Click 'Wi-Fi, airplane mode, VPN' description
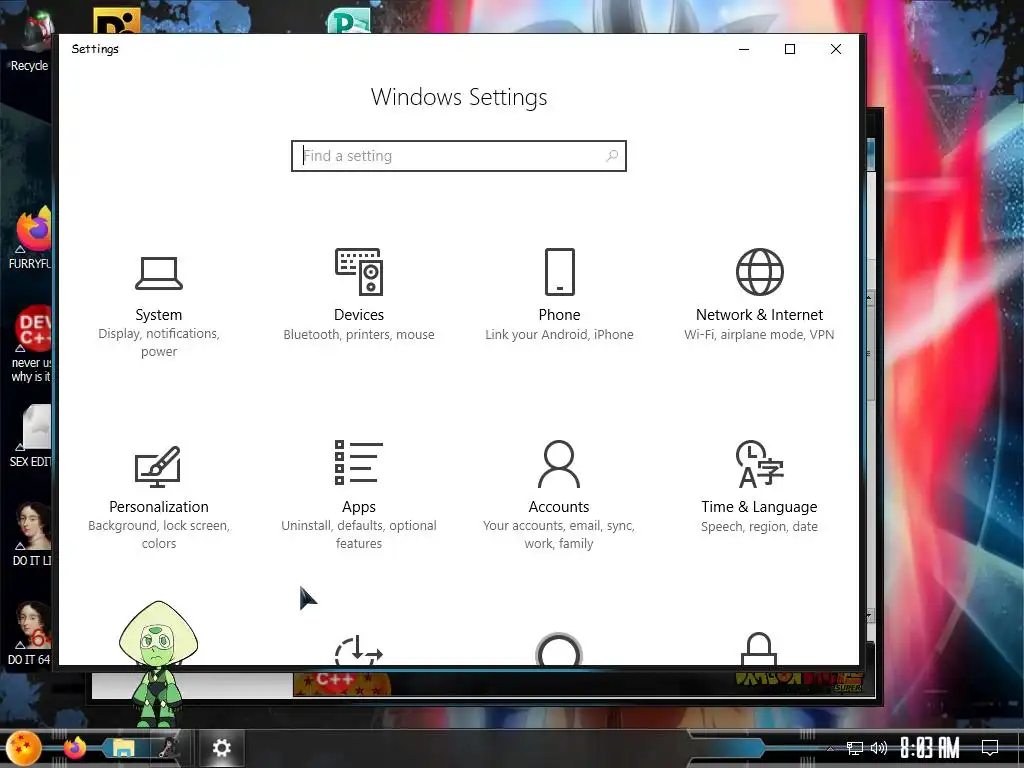This screenshot has height=768, width=1024. [x=760, y=334]
